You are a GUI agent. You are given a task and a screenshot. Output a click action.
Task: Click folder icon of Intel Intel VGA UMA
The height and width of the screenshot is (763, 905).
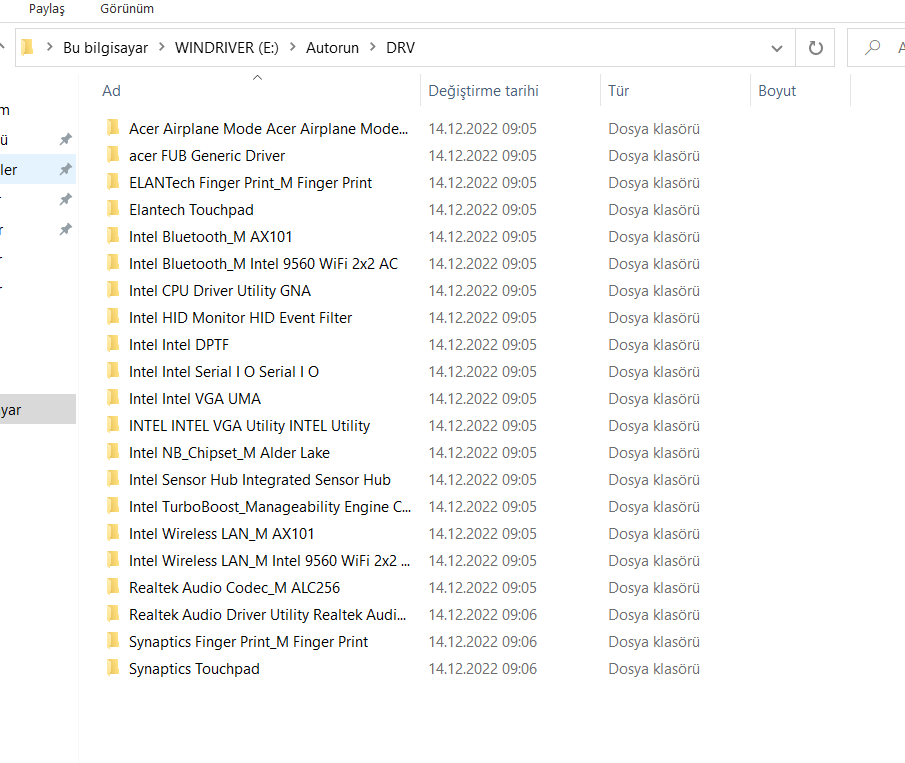click(113, 398)
